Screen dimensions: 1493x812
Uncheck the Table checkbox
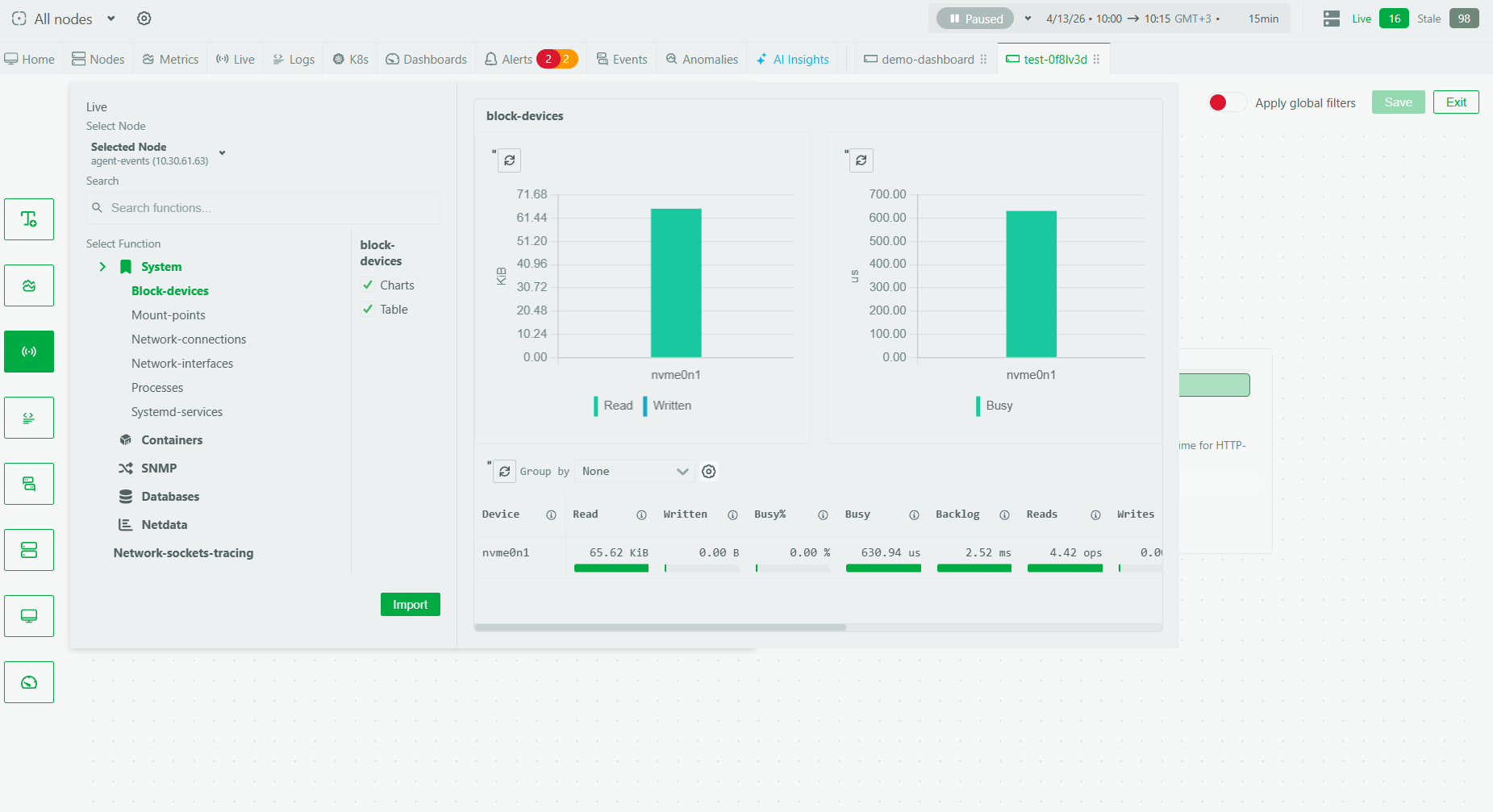pos(368,309)
